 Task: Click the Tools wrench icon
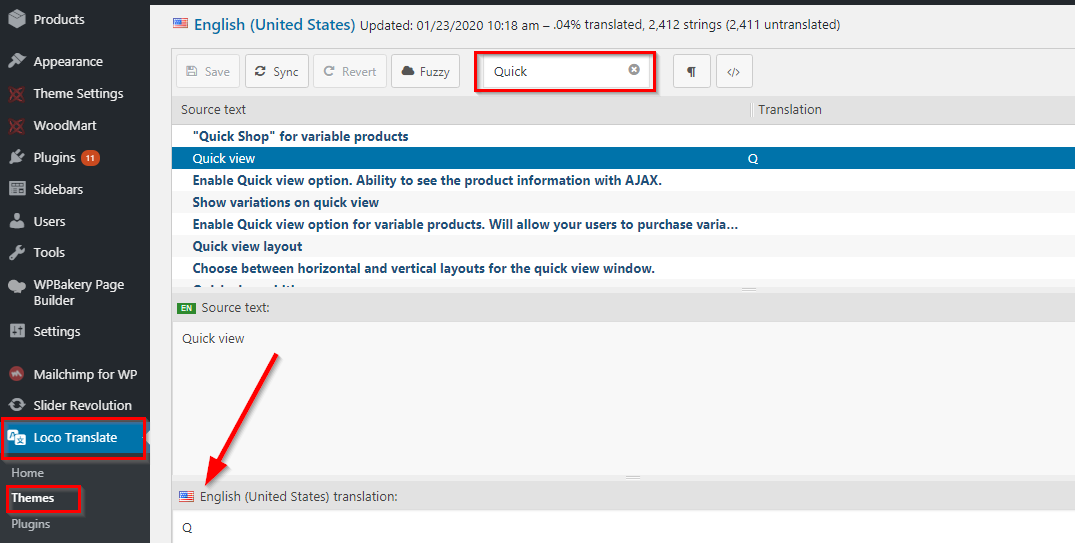[x=16, y=252]
